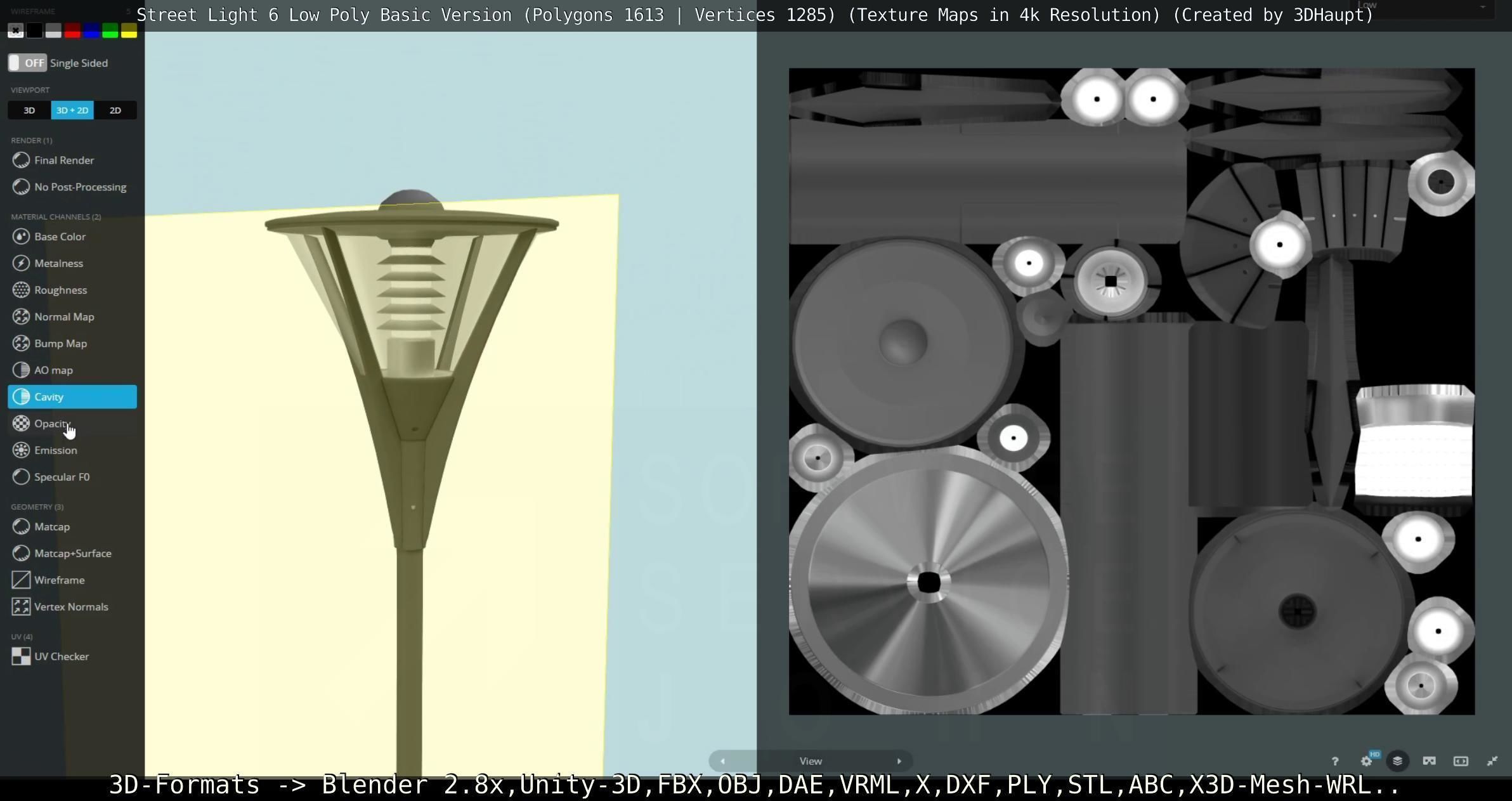This screenshot has width=1512, height=801.
Task: Select the Base Color channel
Action: tap(60, 237)
